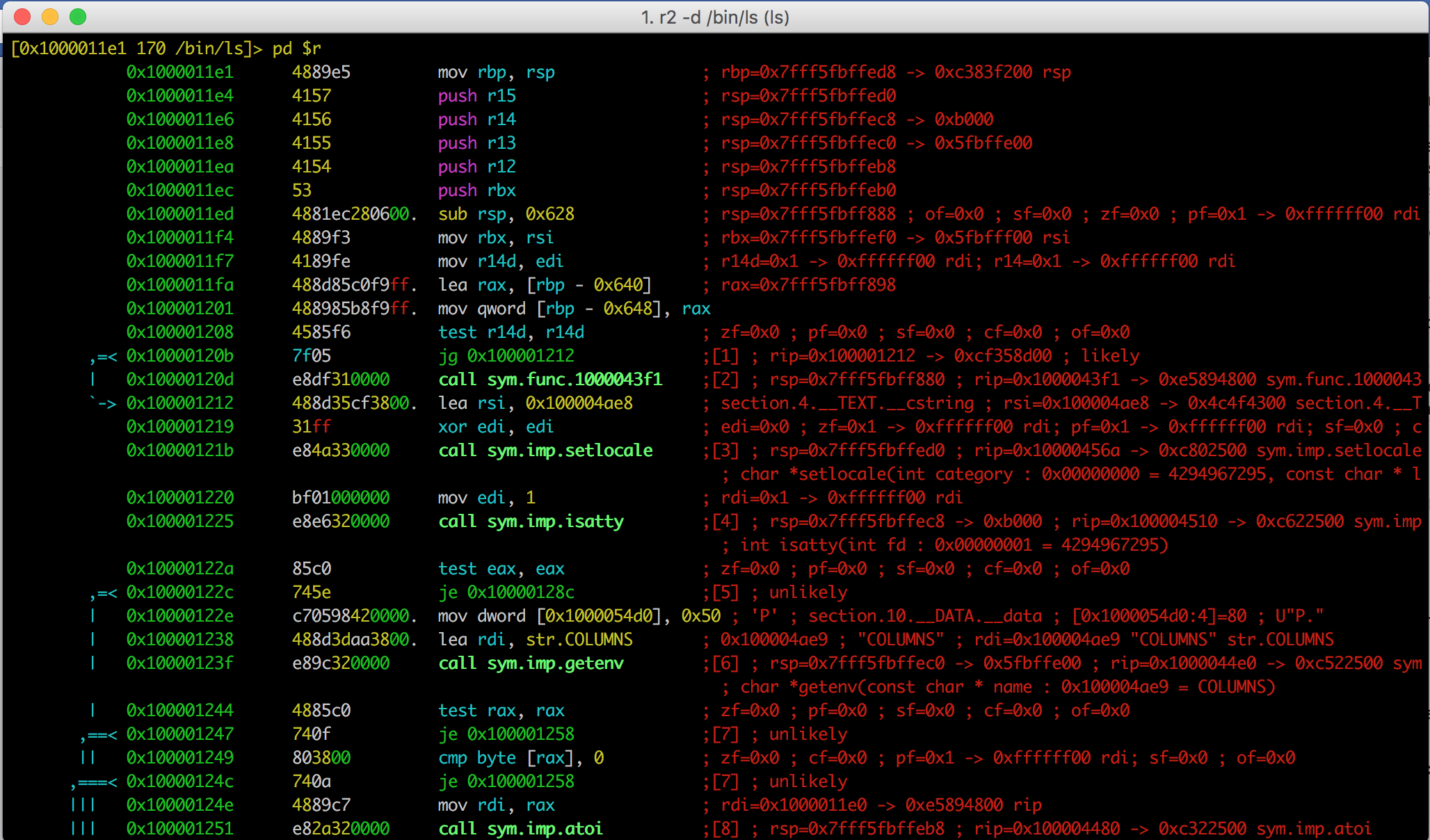Click the 'call sym.imp.atoi' instruction
Screen dimensions: 1430x840
coord(520,829)
